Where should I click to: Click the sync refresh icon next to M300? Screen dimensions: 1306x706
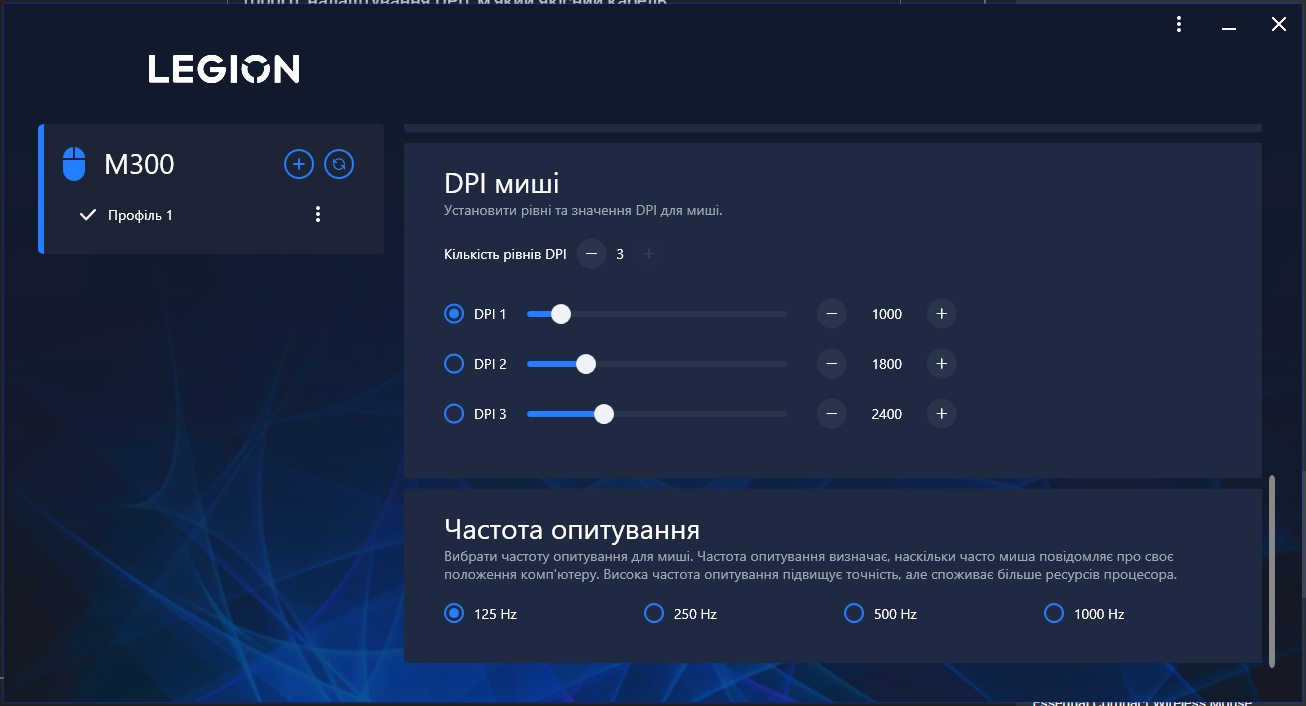[x=339, y=164]
